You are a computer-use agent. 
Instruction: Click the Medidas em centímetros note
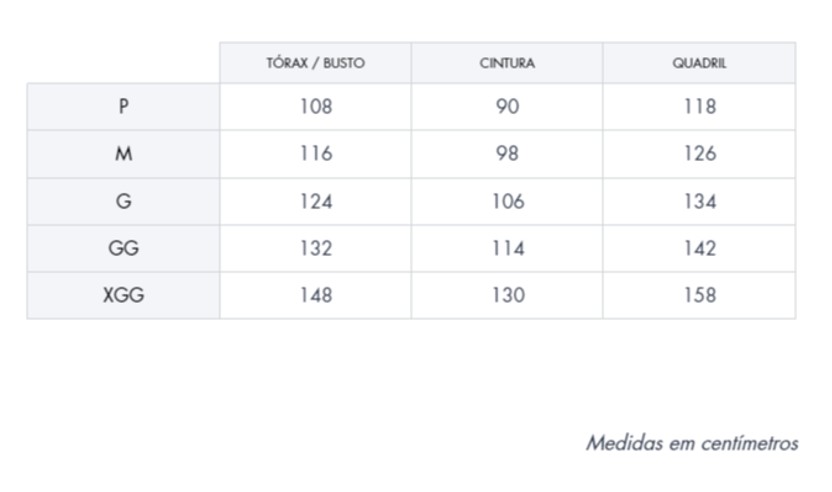click(692, 443)
